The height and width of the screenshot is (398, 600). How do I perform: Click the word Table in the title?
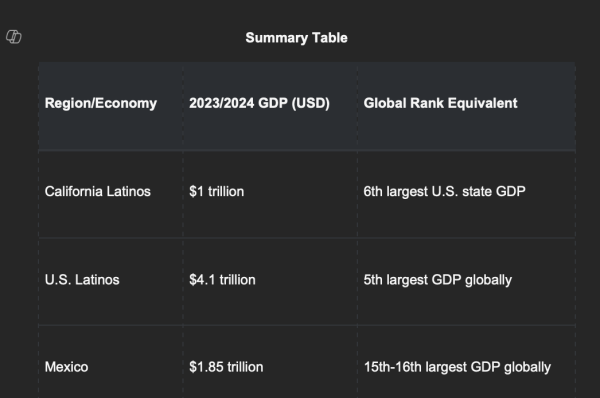pyautogui.click(x=329, y=38)
